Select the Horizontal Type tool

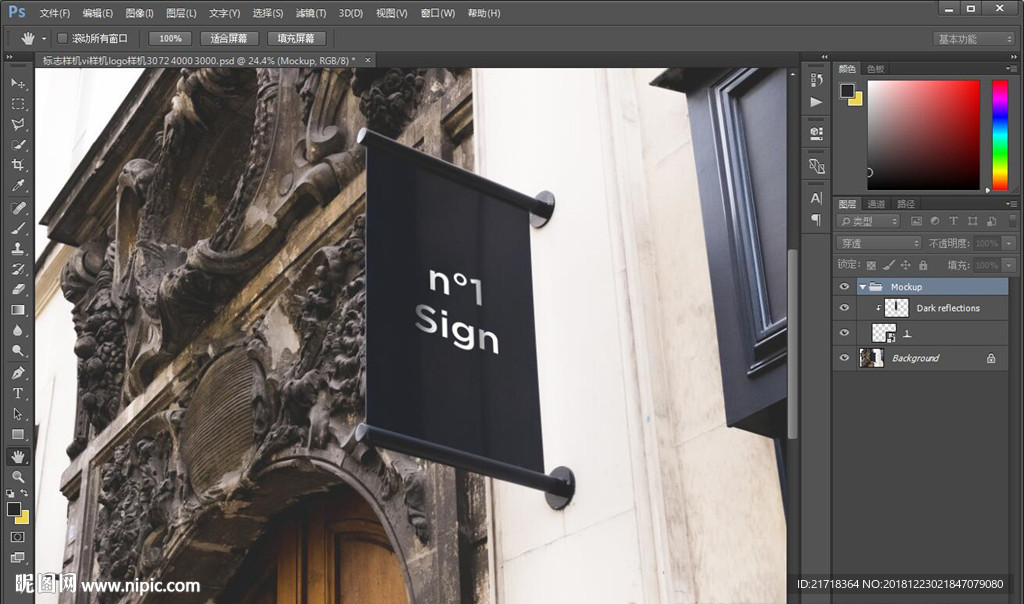(18, 394)
